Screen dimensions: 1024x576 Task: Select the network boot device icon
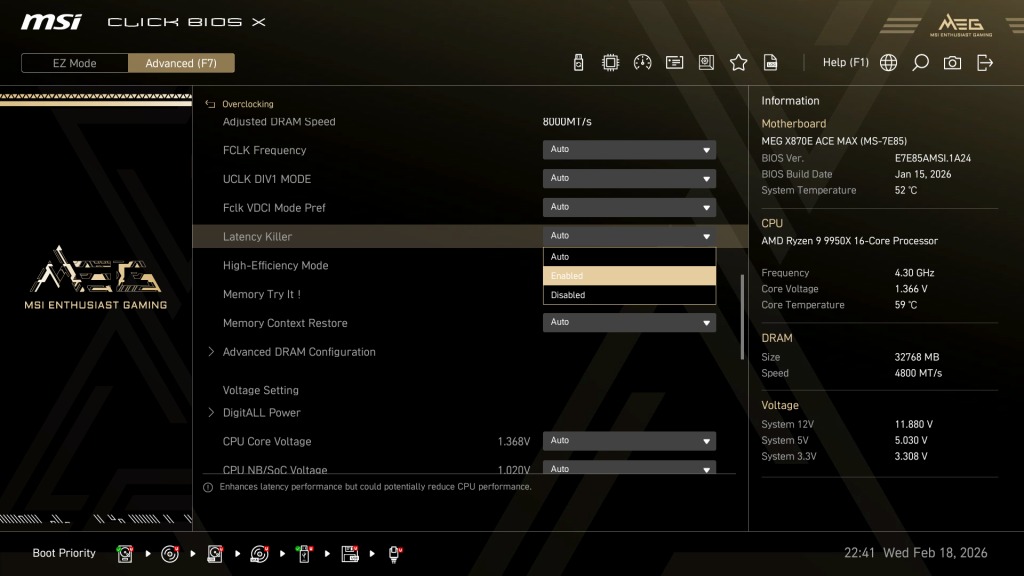point(394,554)
